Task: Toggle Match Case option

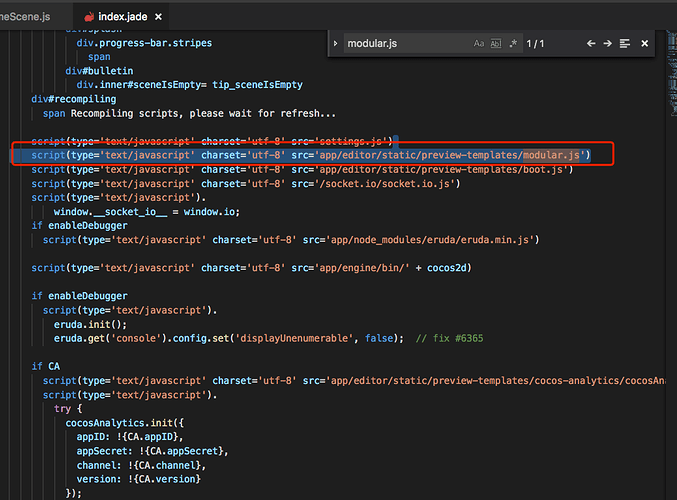Action: coord(479,44)
